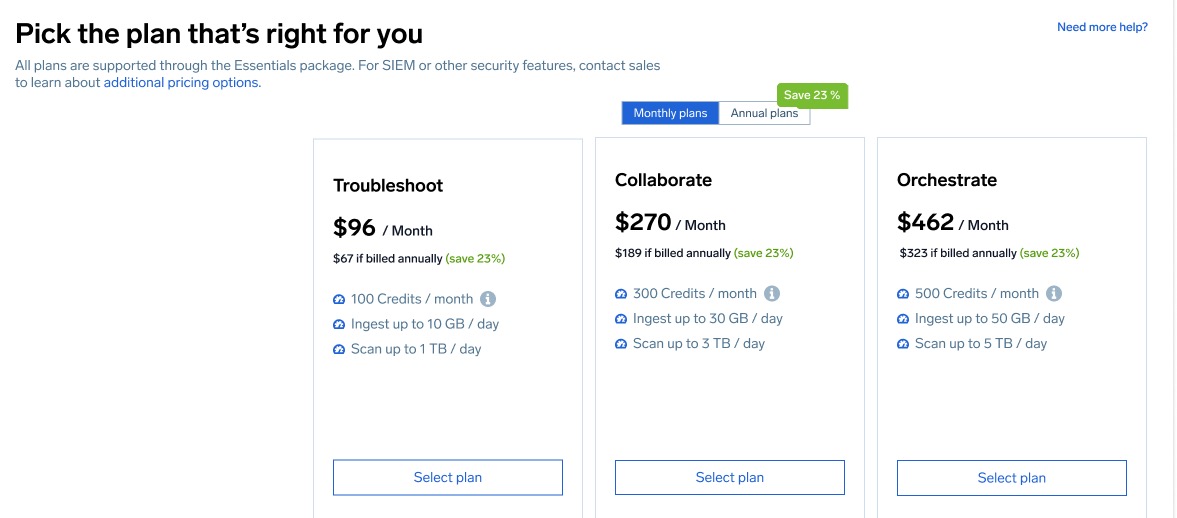Switch to Annual plans billing

(x=764, y=114)
